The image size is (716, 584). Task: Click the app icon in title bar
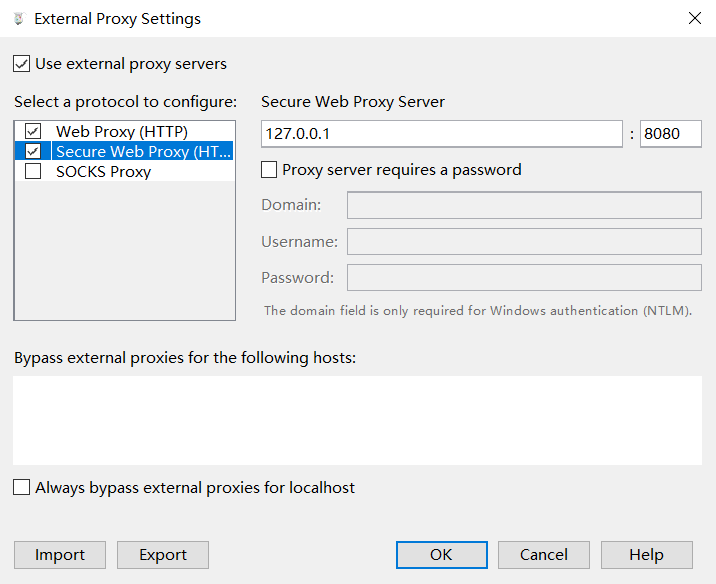click(18, 18)
